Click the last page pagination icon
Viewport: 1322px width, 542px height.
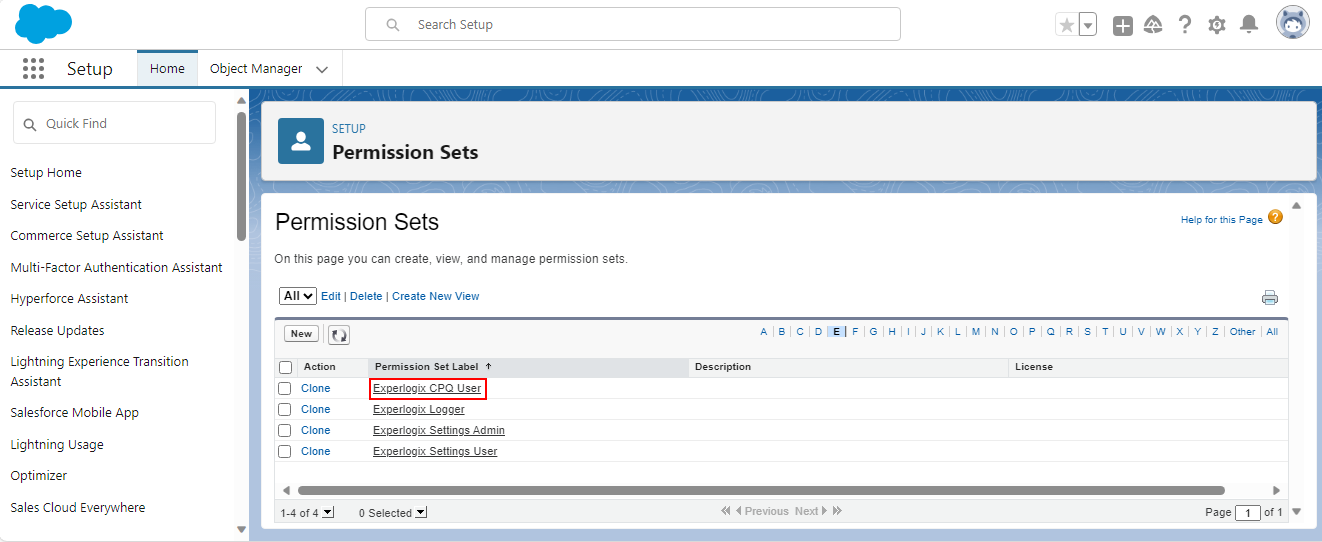[837, 511]
